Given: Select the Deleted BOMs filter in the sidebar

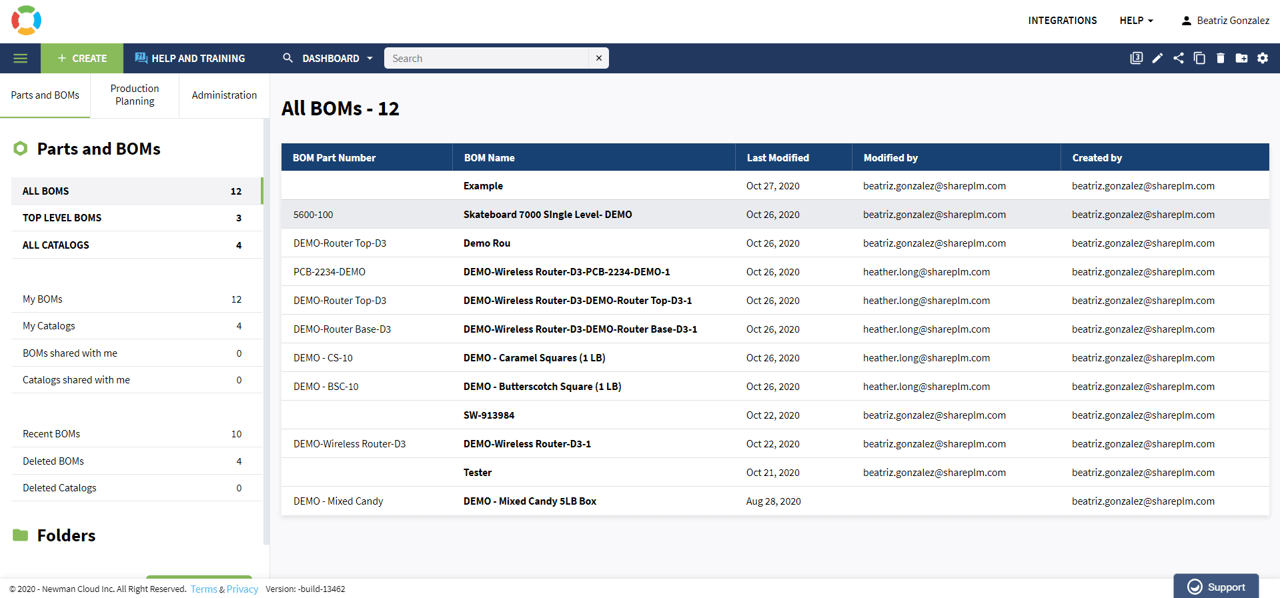Looking at the screenshot, I should click(52, 460).
